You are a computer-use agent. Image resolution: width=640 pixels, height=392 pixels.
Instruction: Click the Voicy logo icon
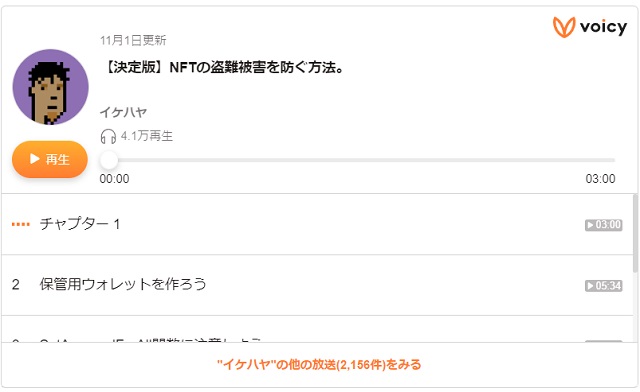tap(564, 27)
